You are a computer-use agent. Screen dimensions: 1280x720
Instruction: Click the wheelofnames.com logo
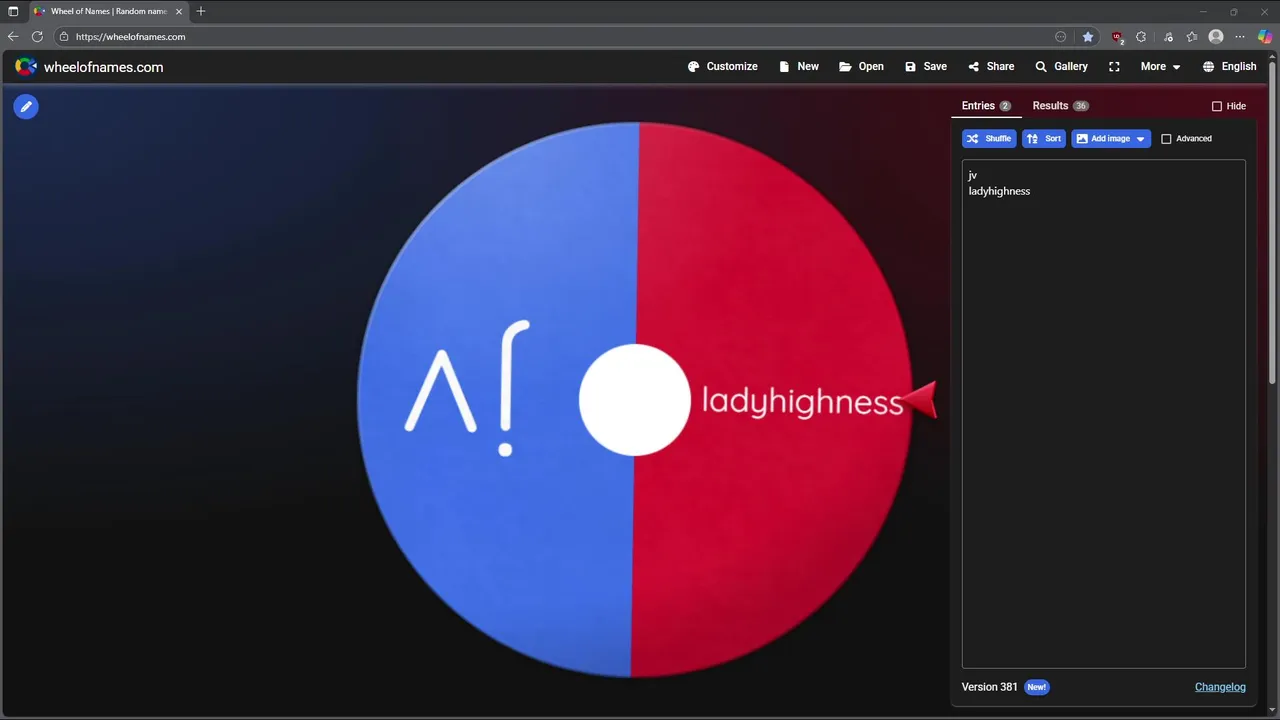point(88,67)
